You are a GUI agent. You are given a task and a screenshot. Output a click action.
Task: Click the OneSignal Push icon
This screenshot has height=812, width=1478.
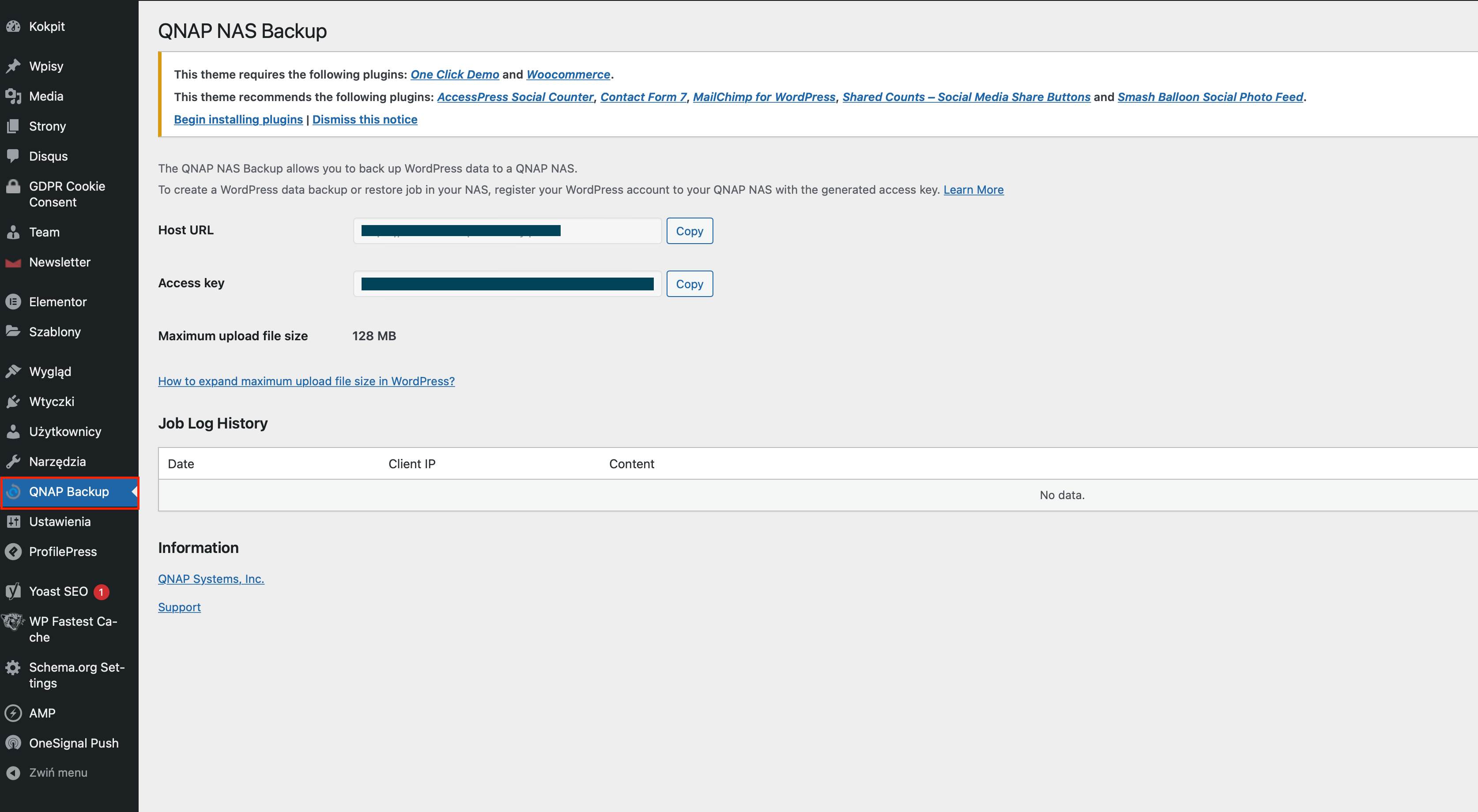tap(13, 743)
